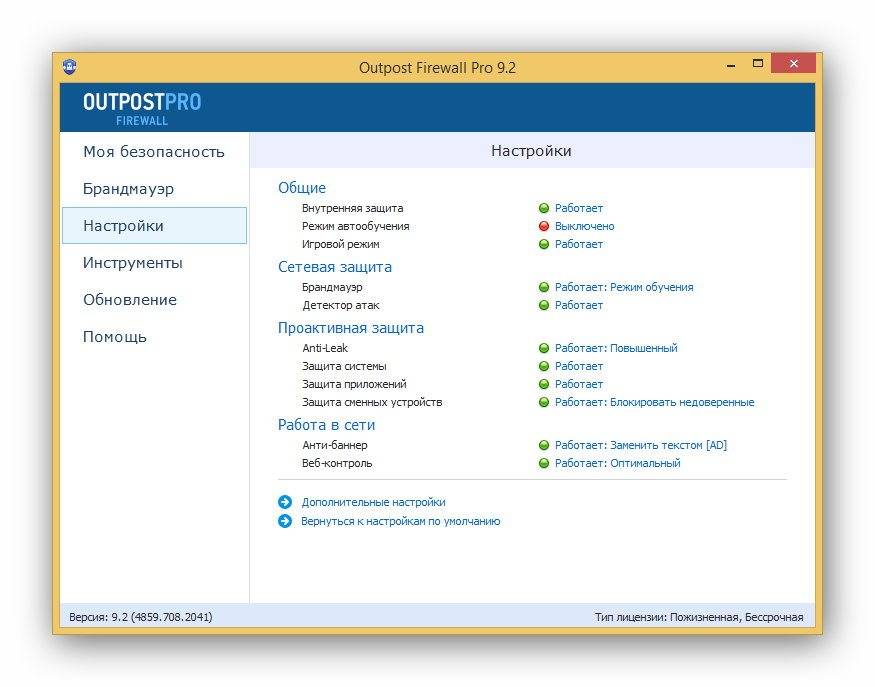Click Работает link for Игровой режим
The height and width of the screenshot is (687, 875).
point(579,244)
